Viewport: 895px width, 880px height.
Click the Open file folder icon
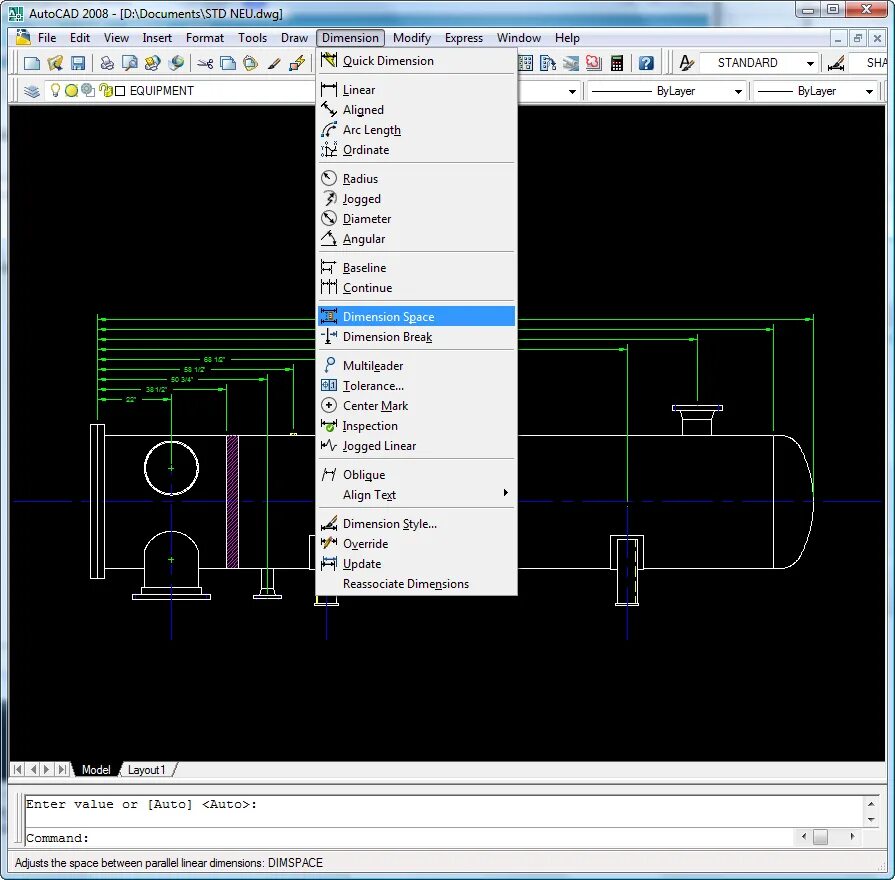55,63
